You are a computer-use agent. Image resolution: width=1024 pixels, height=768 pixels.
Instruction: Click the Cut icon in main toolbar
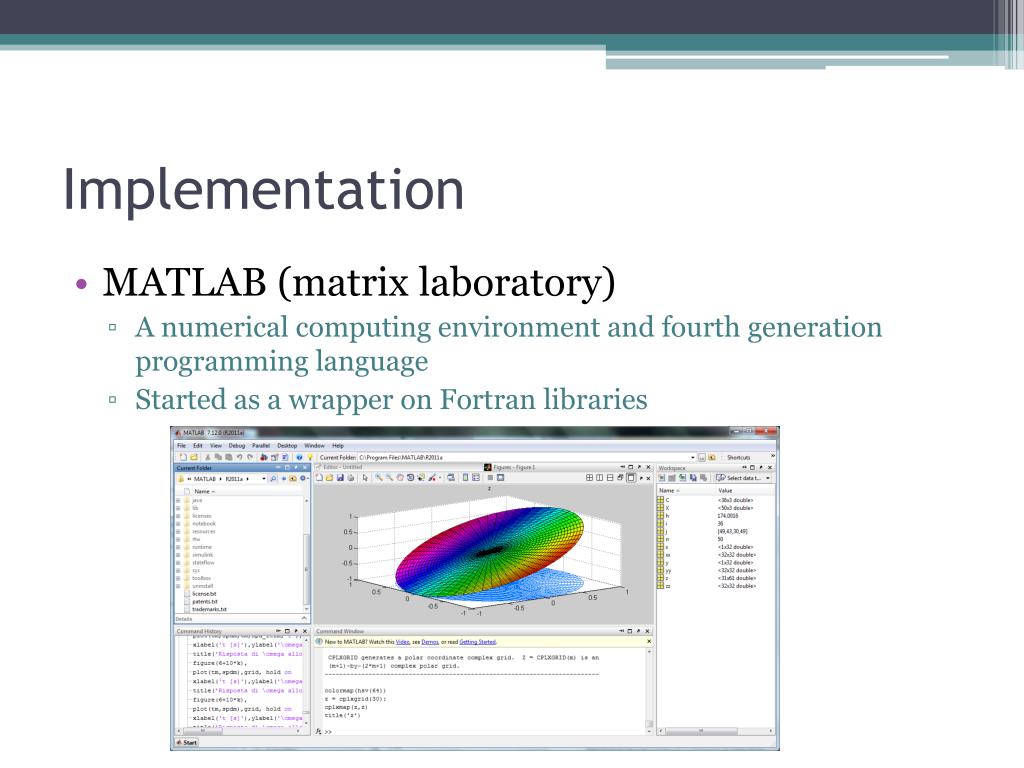pyautogui.click(x=208, y=457)
